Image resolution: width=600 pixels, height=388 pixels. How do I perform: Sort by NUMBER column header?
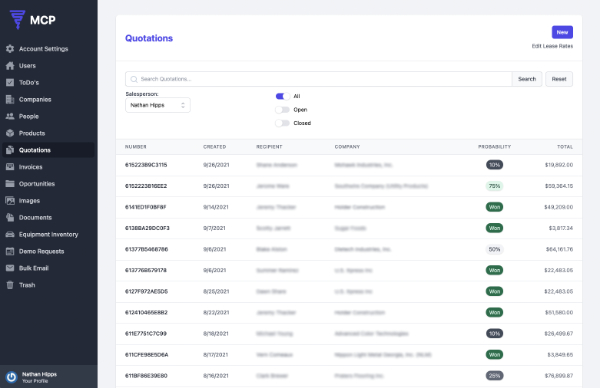pyautogui.click(x=135, y=147)
